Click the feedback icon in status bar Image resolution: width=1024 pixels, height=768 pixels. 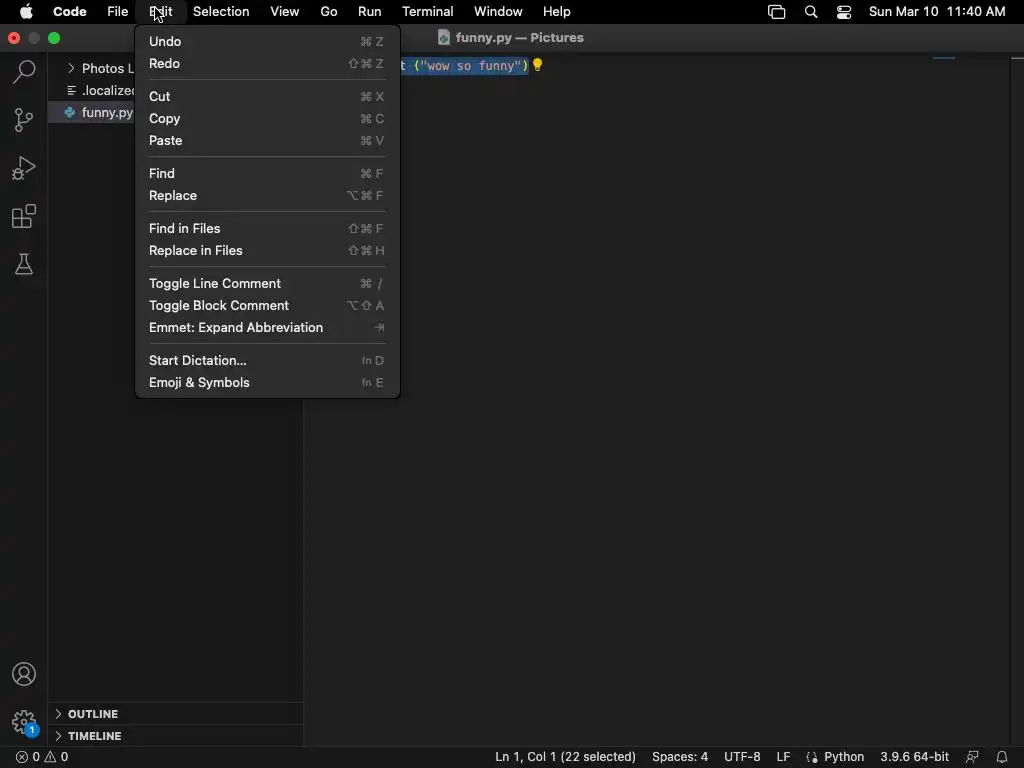(x=972, y=757)
